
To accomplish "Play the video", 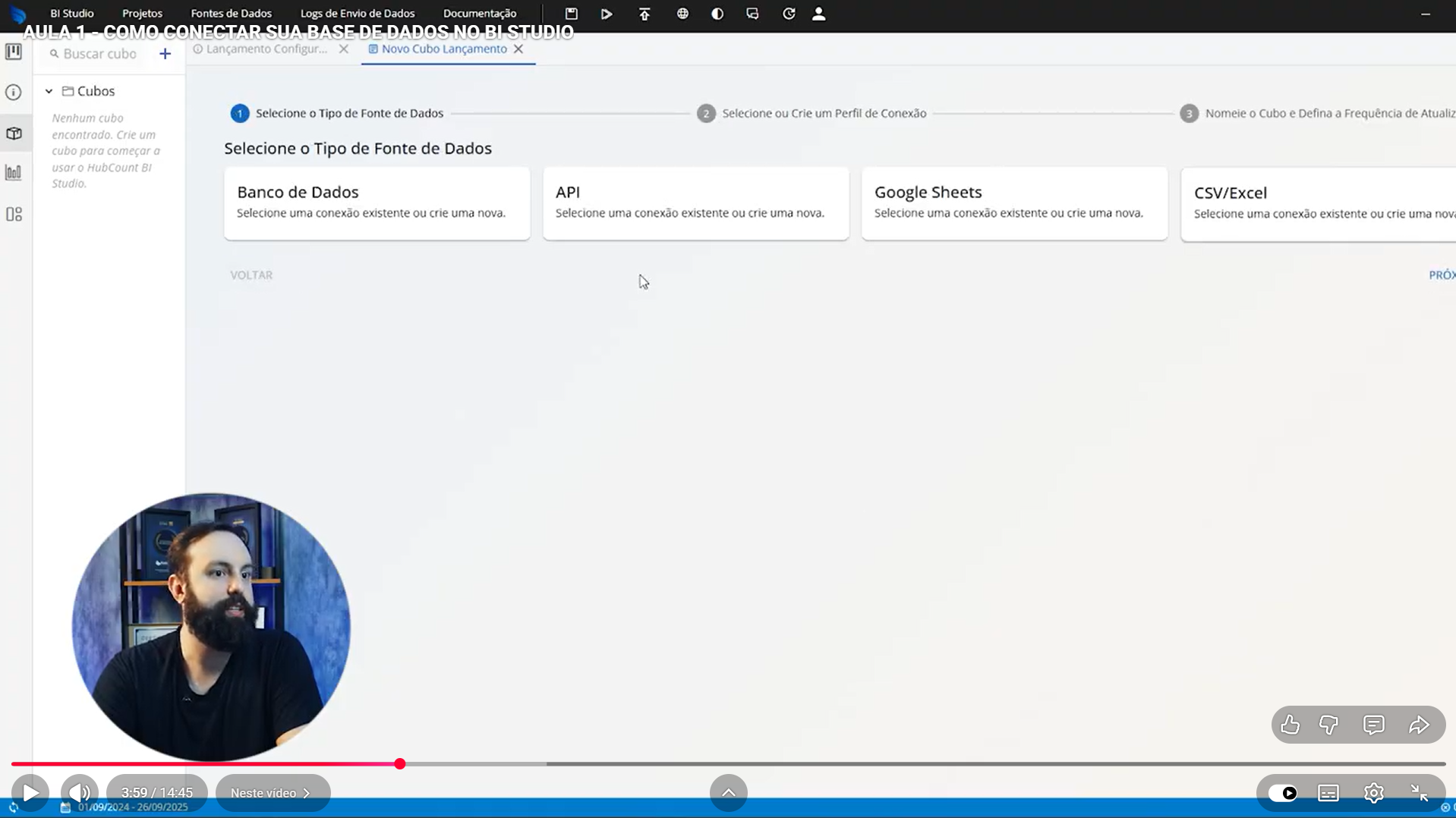I will point(30,793).
